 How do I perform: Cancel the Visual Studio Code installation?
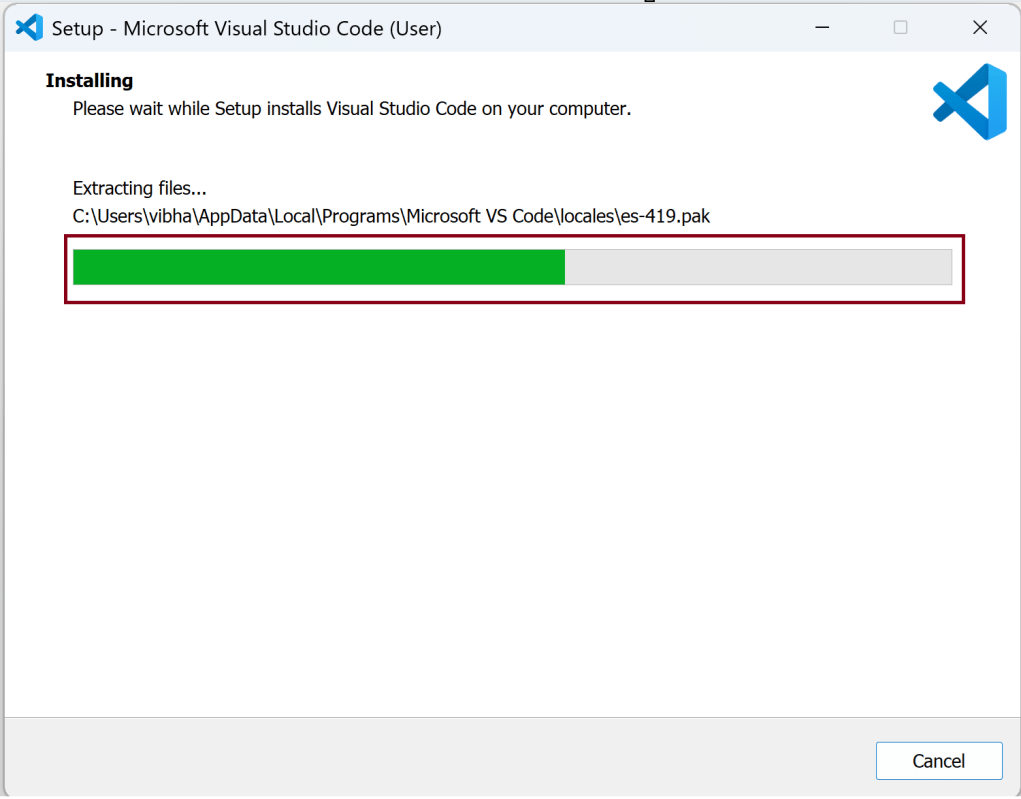pos(938,761)
